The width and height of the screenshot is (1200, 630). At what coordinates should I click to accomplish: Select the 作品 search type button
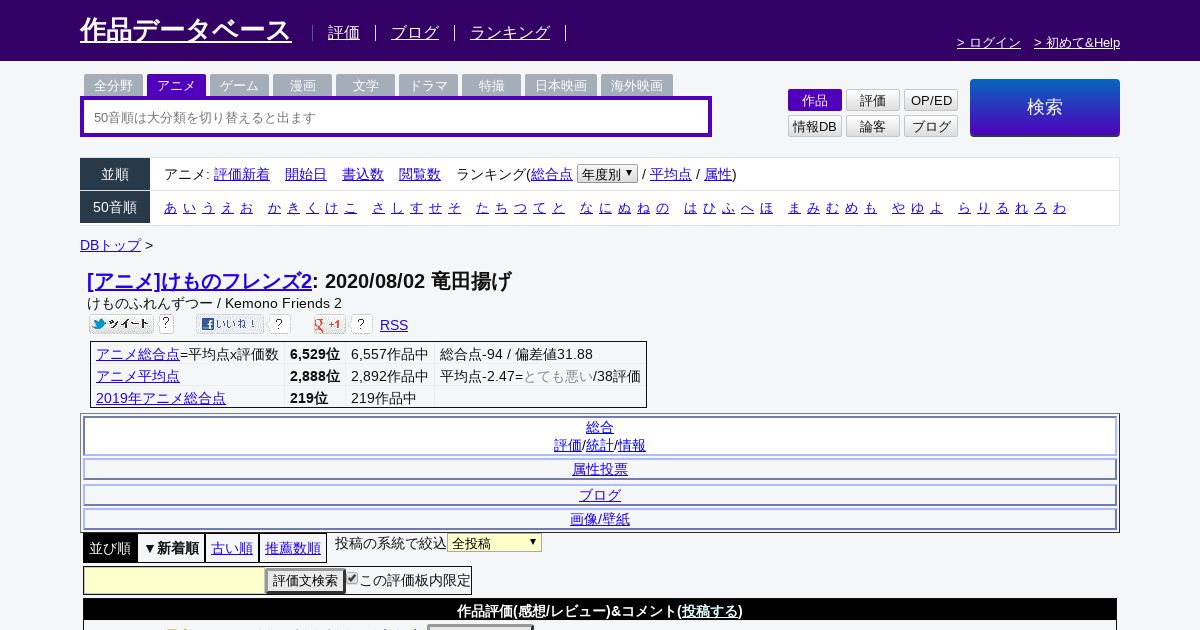click(815, 100)
